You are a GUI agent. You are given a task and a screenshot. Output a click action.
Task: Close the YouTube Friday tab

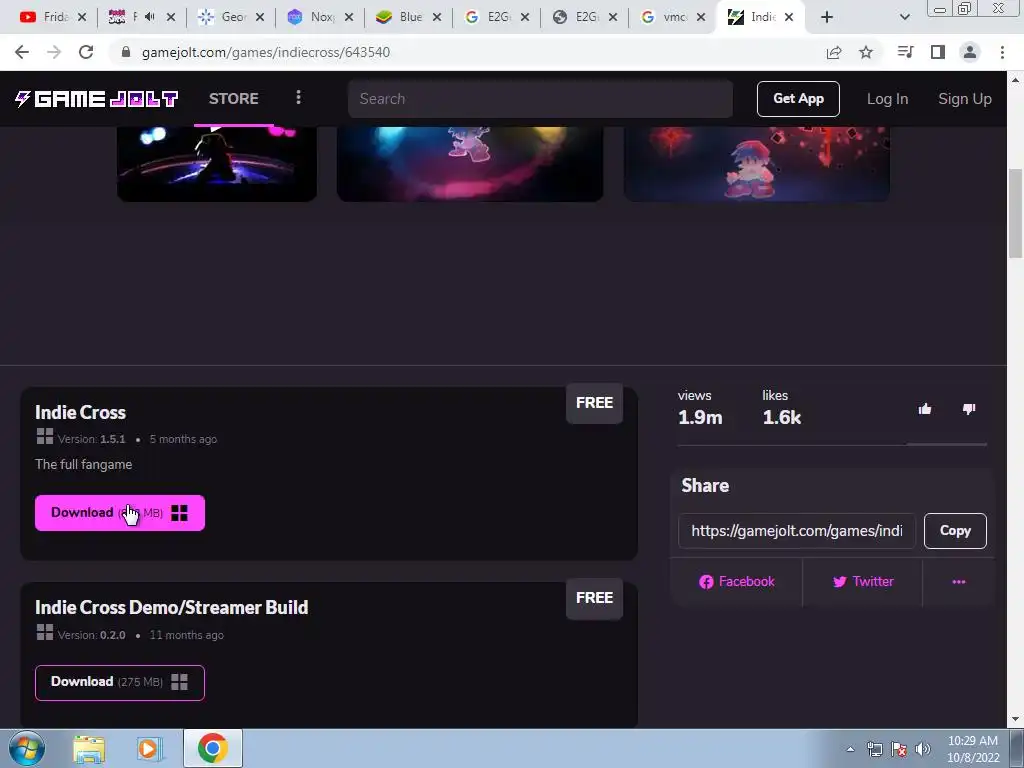click(x=82, y=18)
